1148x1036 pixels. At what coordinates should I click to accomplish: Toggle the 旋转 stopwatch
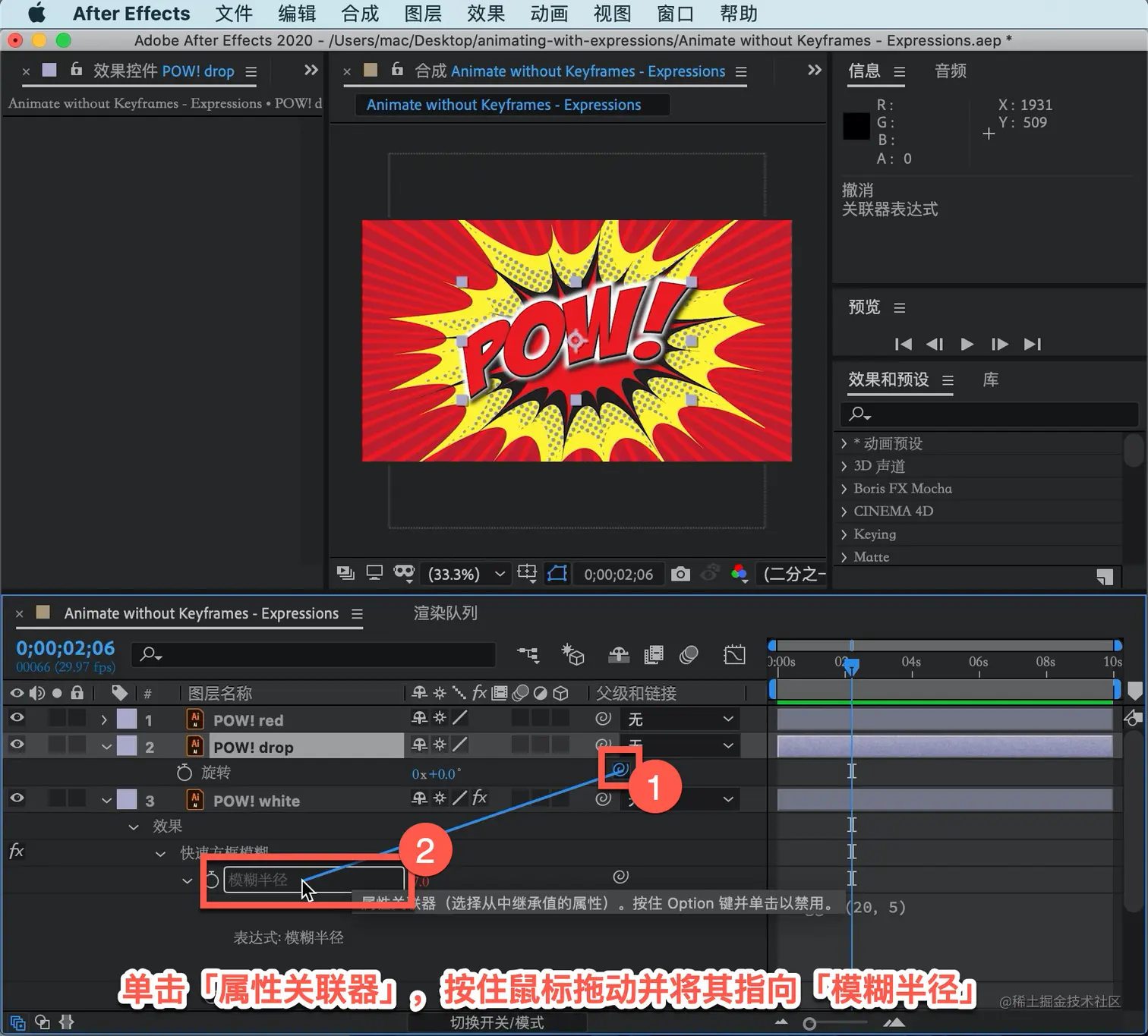coord(184,773)
